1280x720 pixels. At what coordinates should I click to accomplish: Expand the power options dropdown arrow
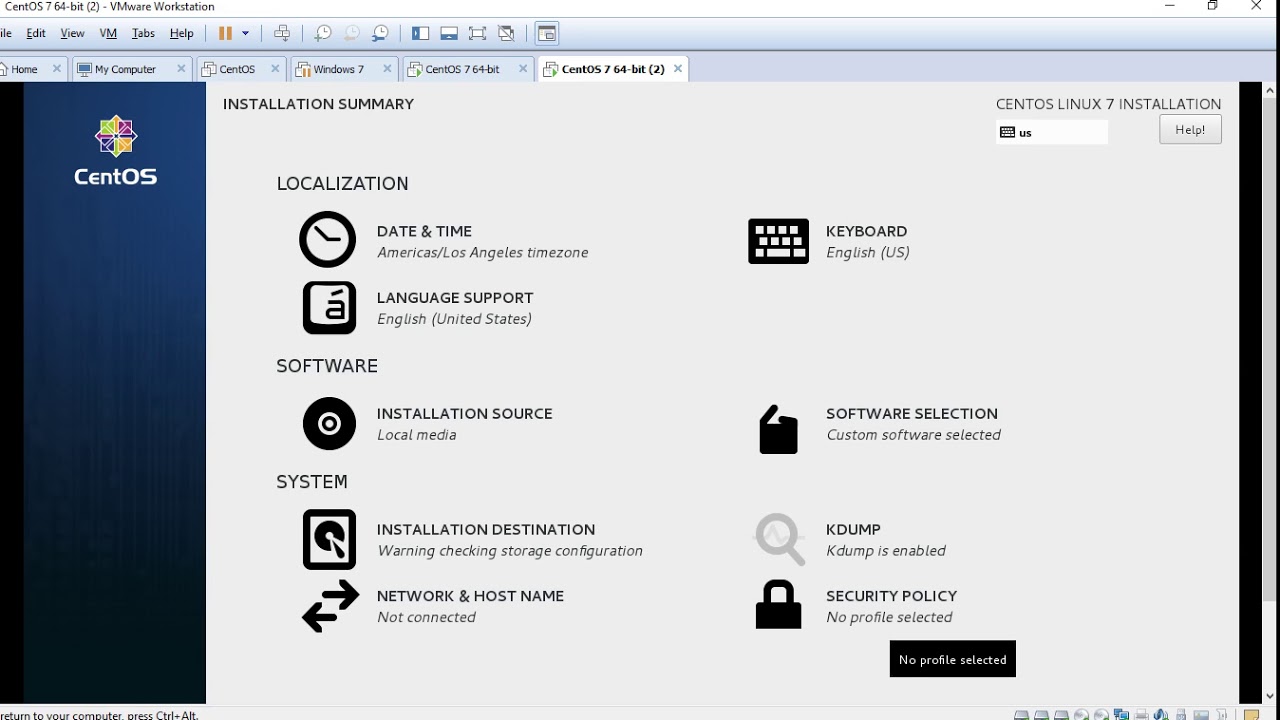(x=245, y=33)
